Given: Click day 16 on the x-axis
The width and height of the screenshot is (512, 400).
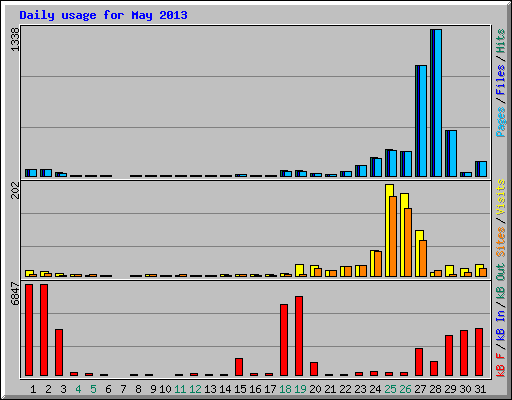Looking at the screenshot, I should click(x=255, y=389).
